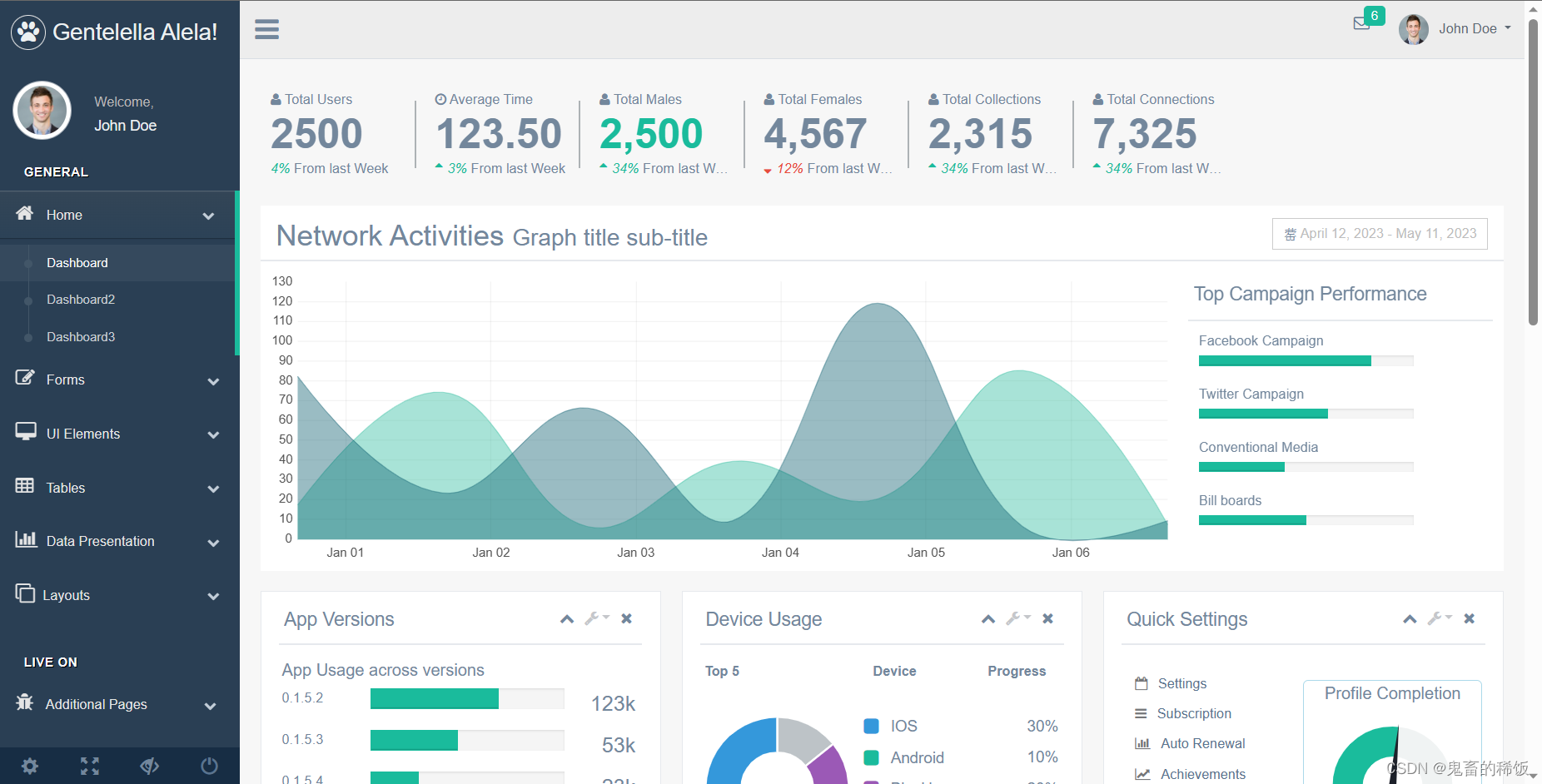Image resolution: width=1542 pixels, height=784 pixels.
Task: Click the Home house icon in sidebar
Action: tap(25, 213)
